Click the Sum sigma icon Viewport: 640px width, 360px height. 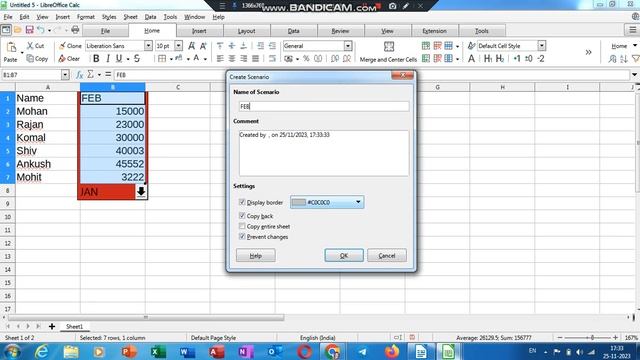(x=91, y=75)
